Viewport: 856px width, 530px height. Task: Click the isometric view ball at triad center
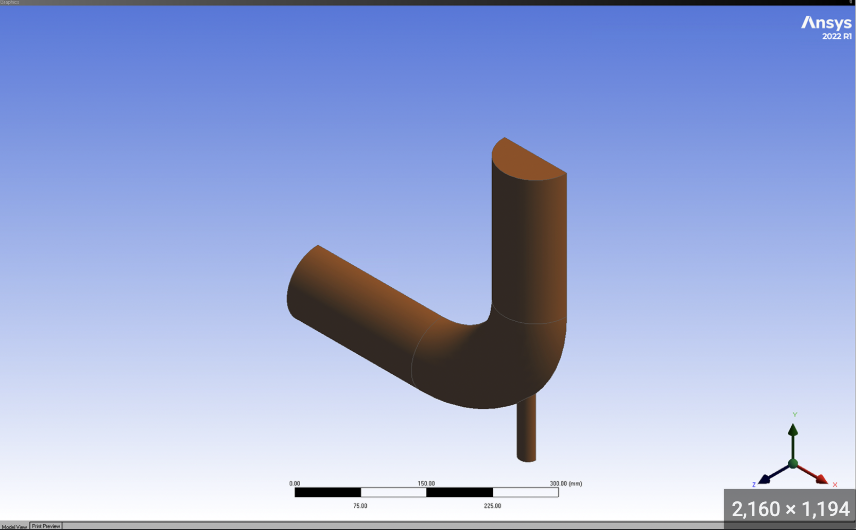[793, 464]
